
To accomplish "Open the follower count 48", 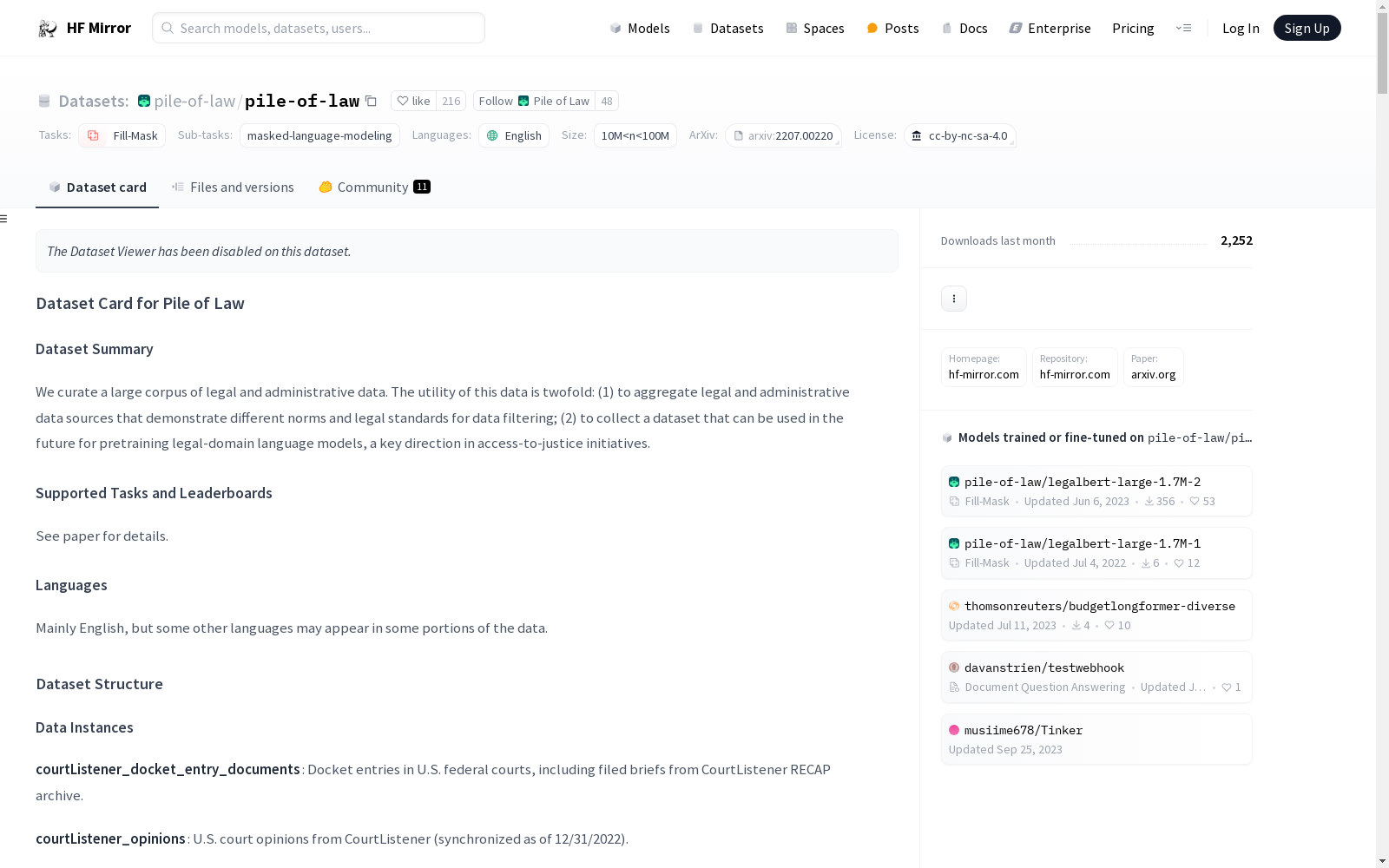I will click(607, 101).
